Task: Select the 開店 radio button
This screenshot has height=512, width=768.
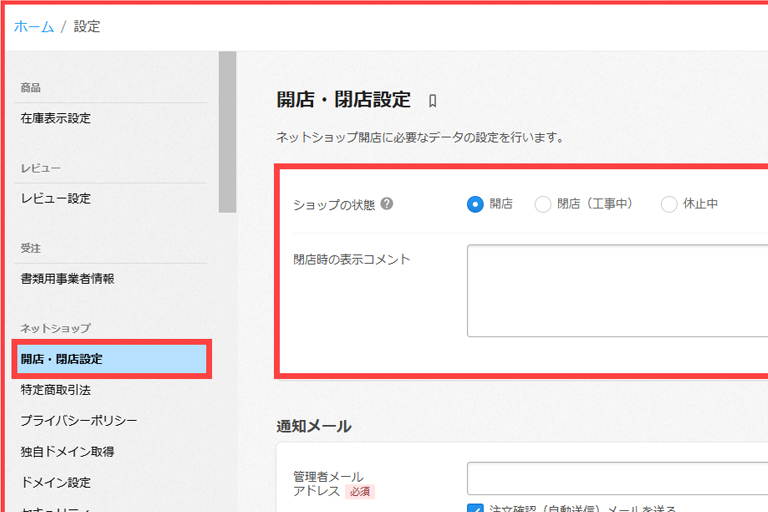Action: coord(475,204)
